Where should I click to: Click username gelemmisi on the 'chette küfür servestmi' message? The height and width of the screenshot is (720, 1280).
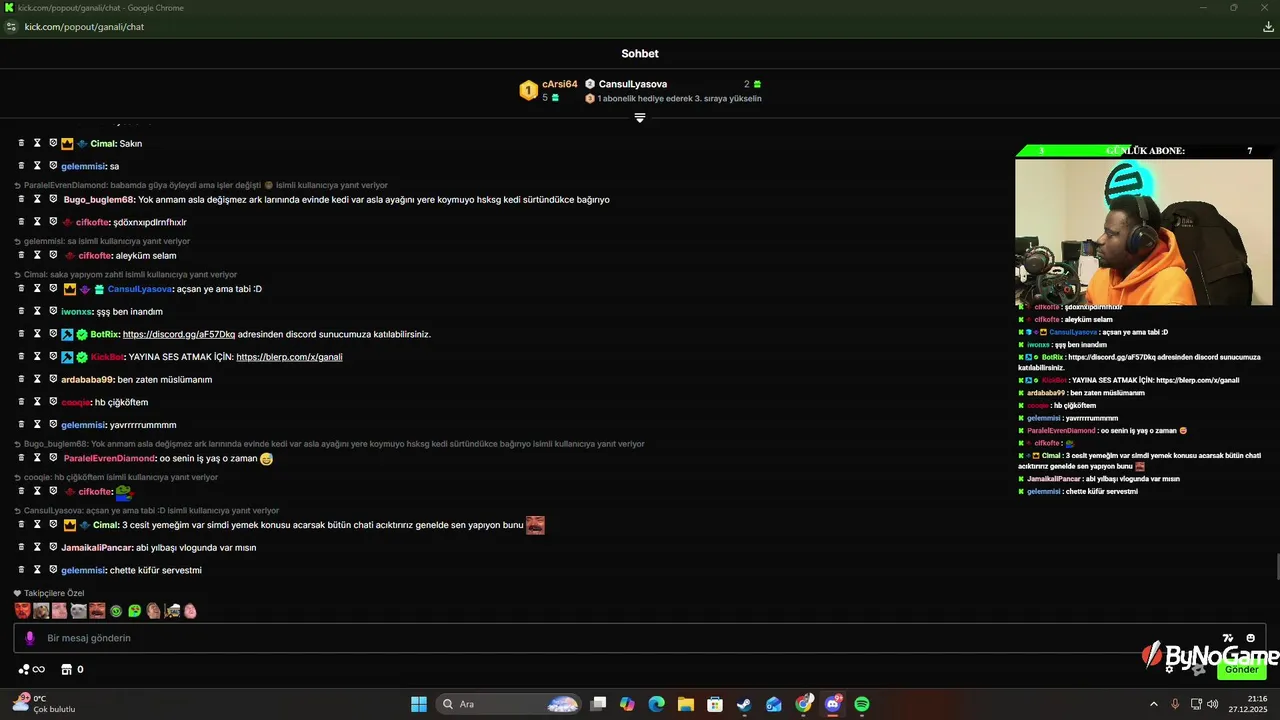(x=83, y=570)
